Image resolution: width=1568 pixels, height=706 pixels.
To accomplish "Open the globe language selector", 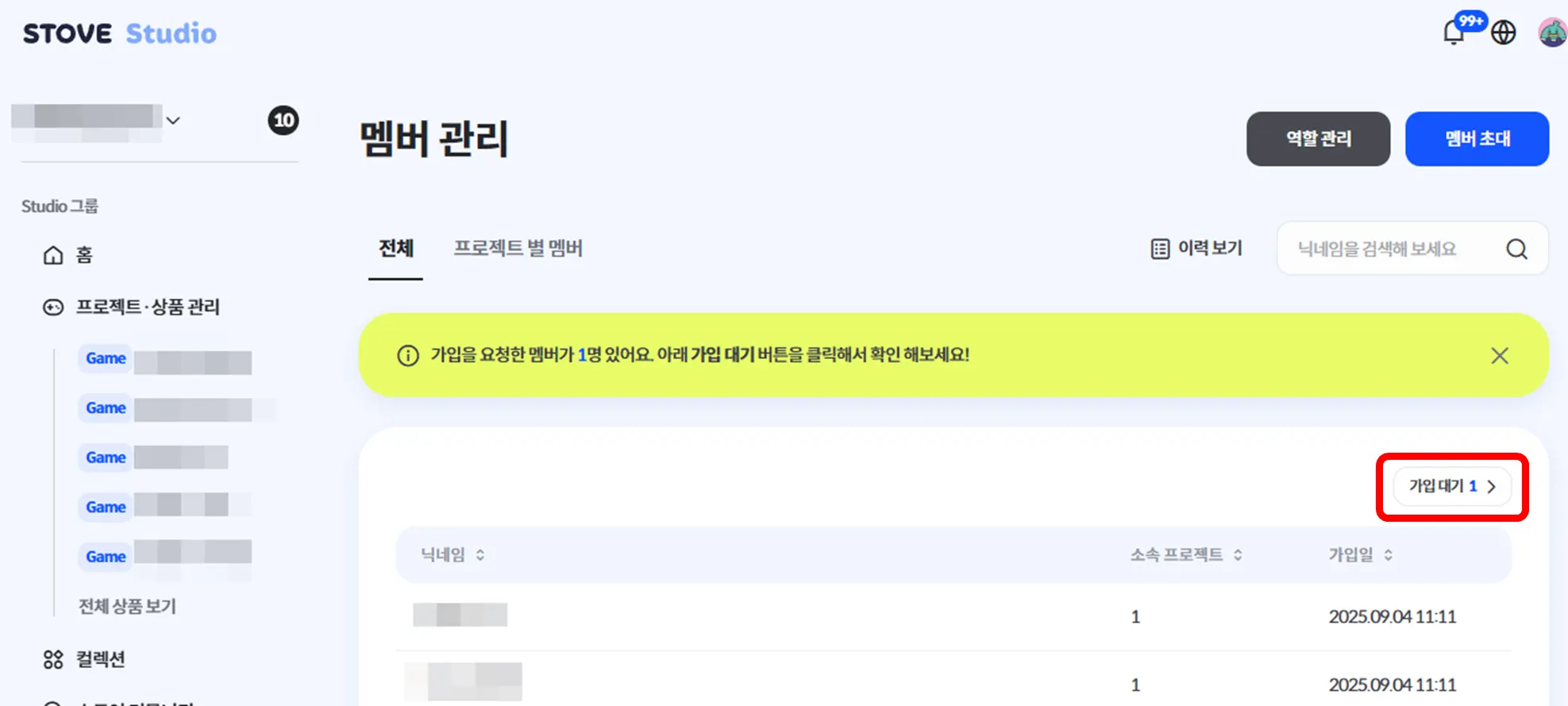I will (1503, 33).
